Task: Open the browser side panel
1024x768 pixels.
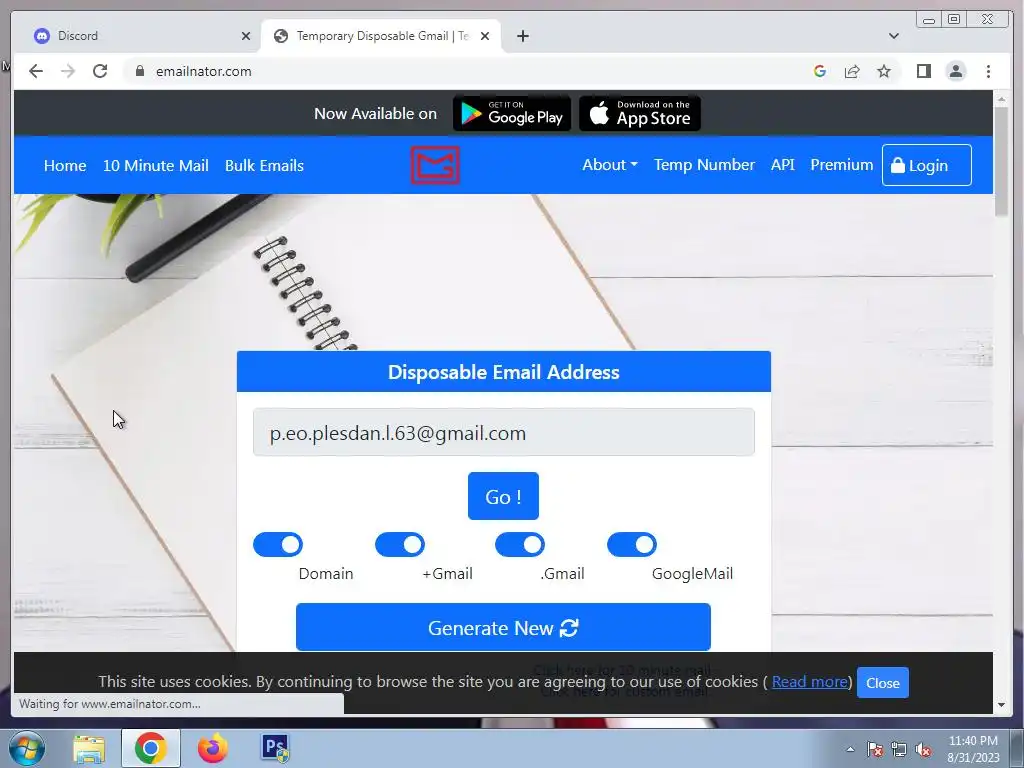Action: (x=923, y=71)
